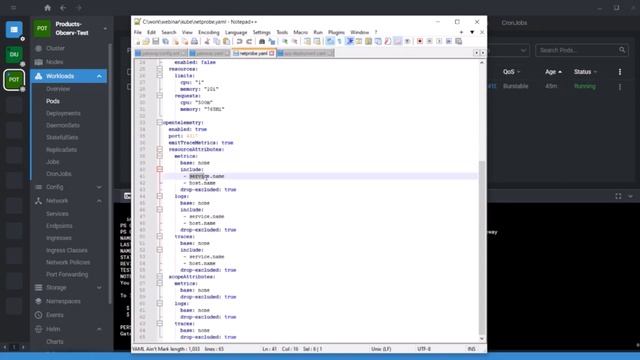Click the Undo arrow icon
This screenshot has height=360, width=640.
[x=239, y=41]
